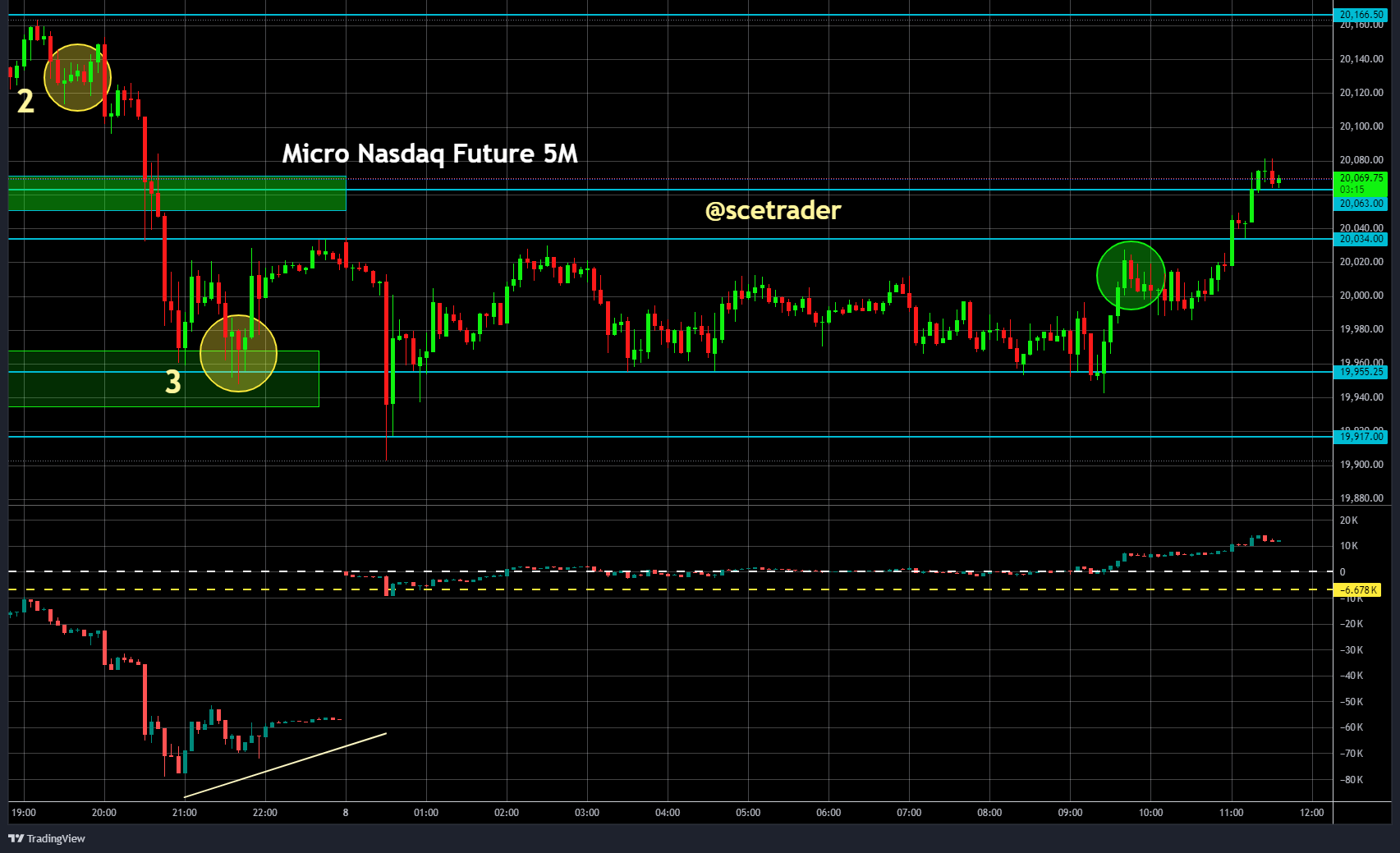Viewport: 1400px width, 853px height.
Task: Click the 02:00 time axis label
Action: [507, 813]
